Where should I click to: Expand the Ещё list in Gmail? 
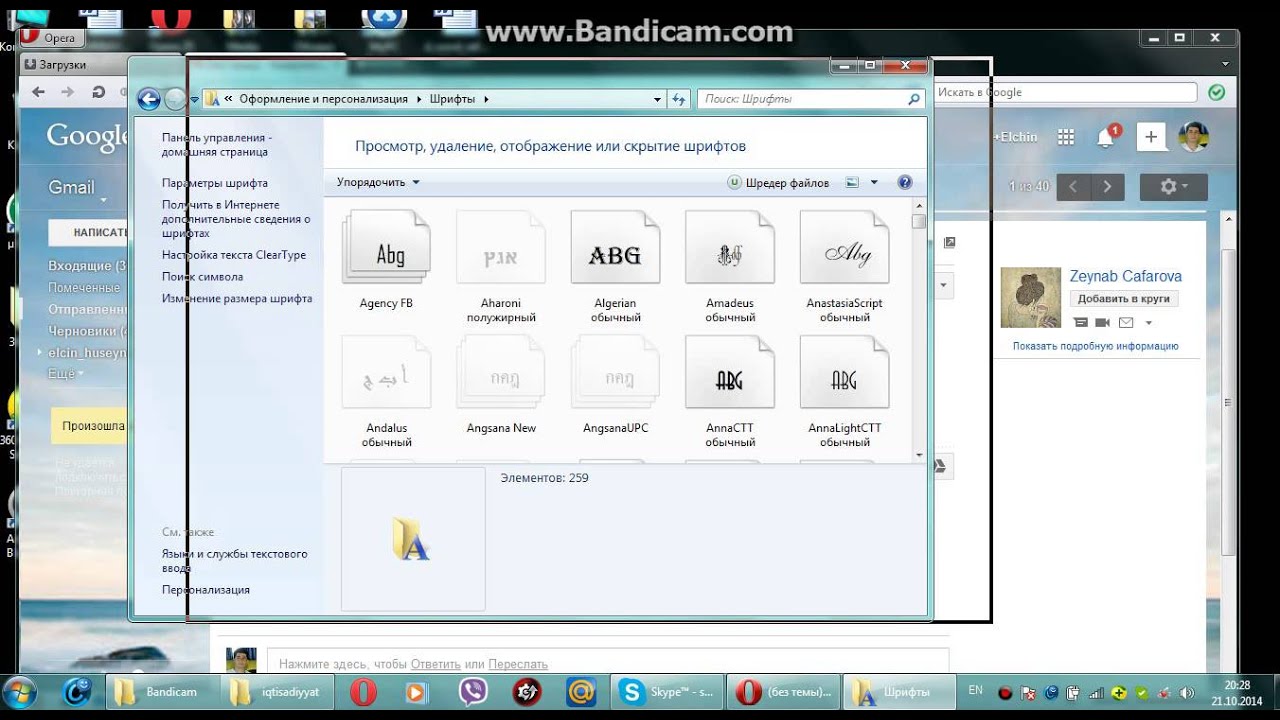point(66,373)
